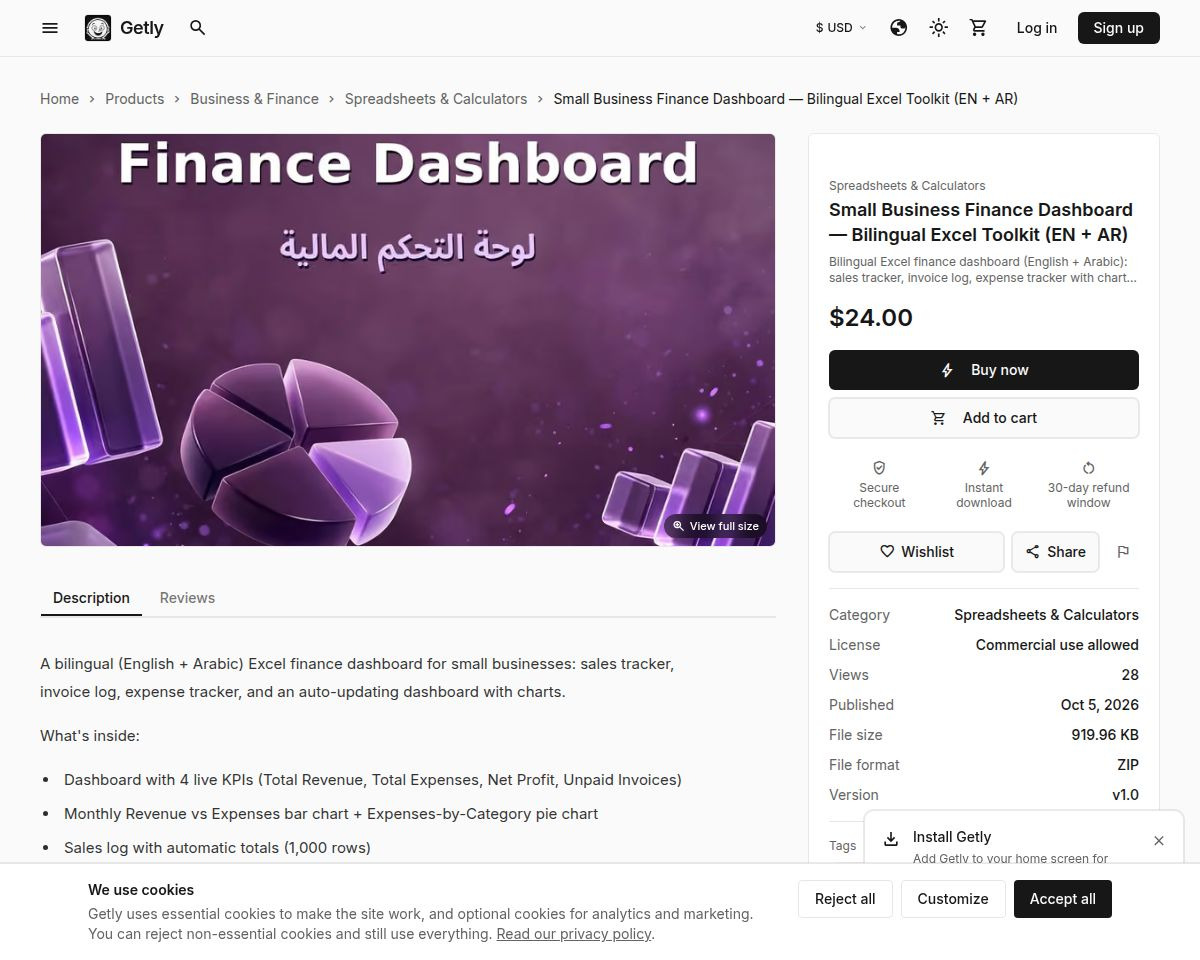Click version value v1.0

click(1126, 795)
